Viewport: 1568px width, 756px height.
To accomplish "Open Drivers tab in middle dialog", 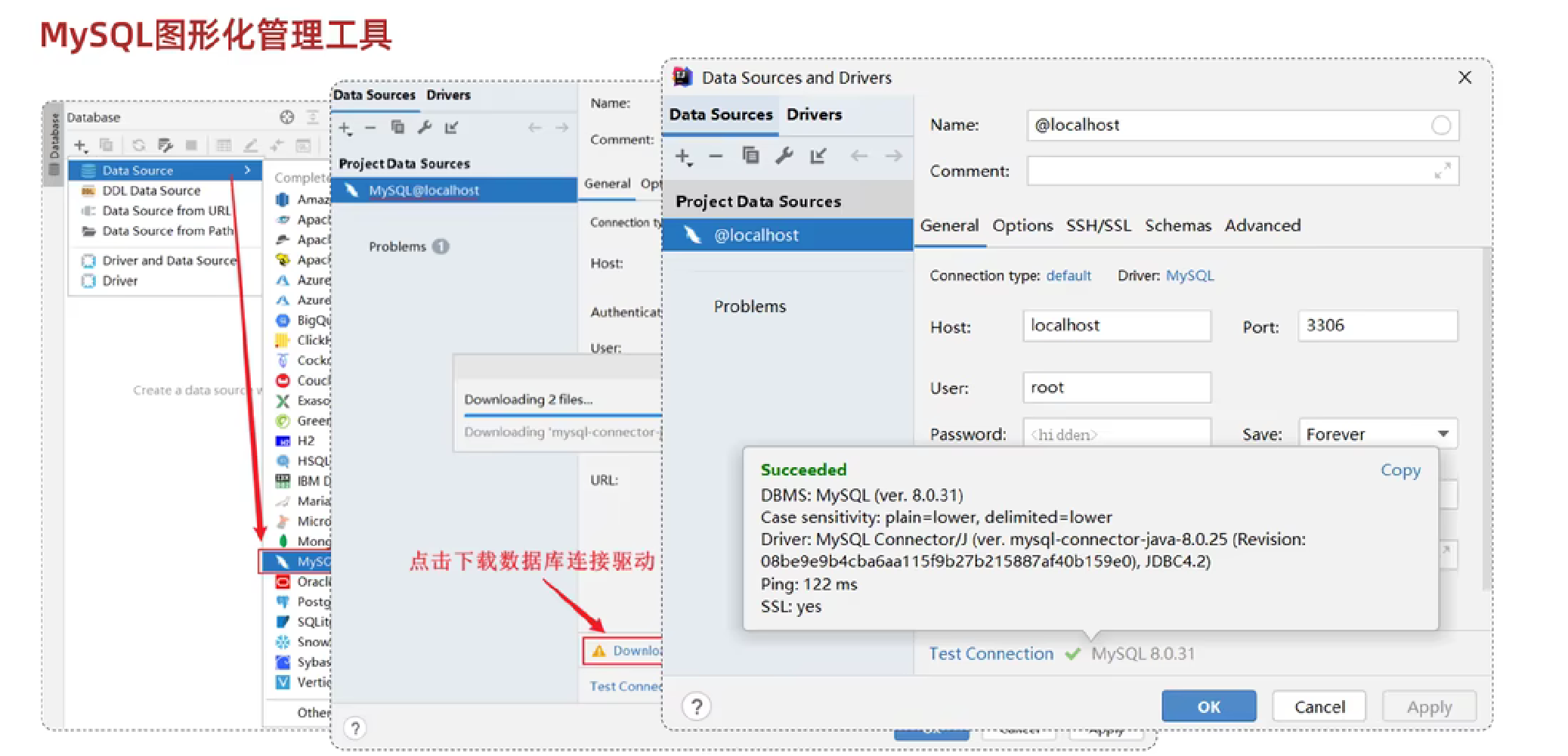I will click(448, 95).
